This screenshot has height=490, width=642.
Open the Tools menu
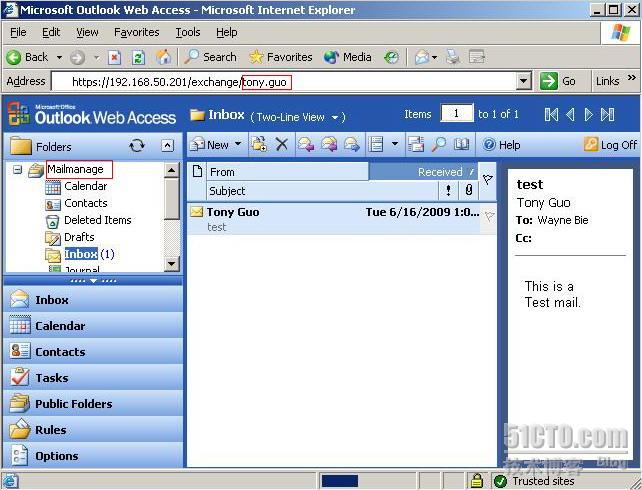pos(188,32)
